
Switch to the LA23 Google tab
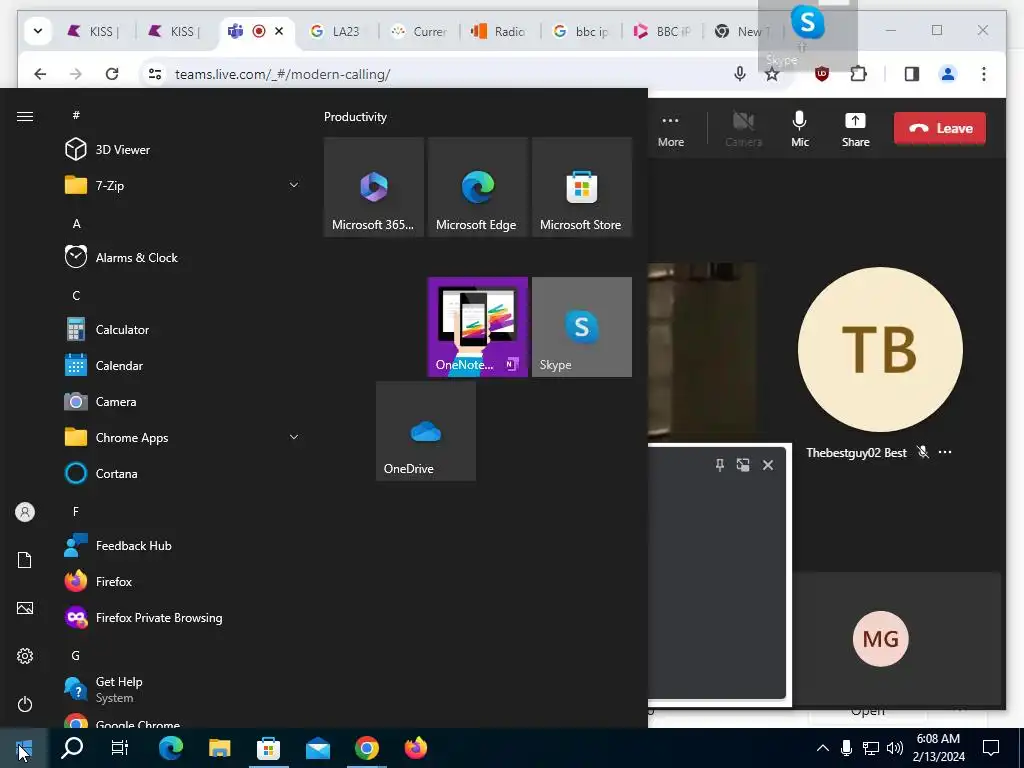tap(337, 31)
